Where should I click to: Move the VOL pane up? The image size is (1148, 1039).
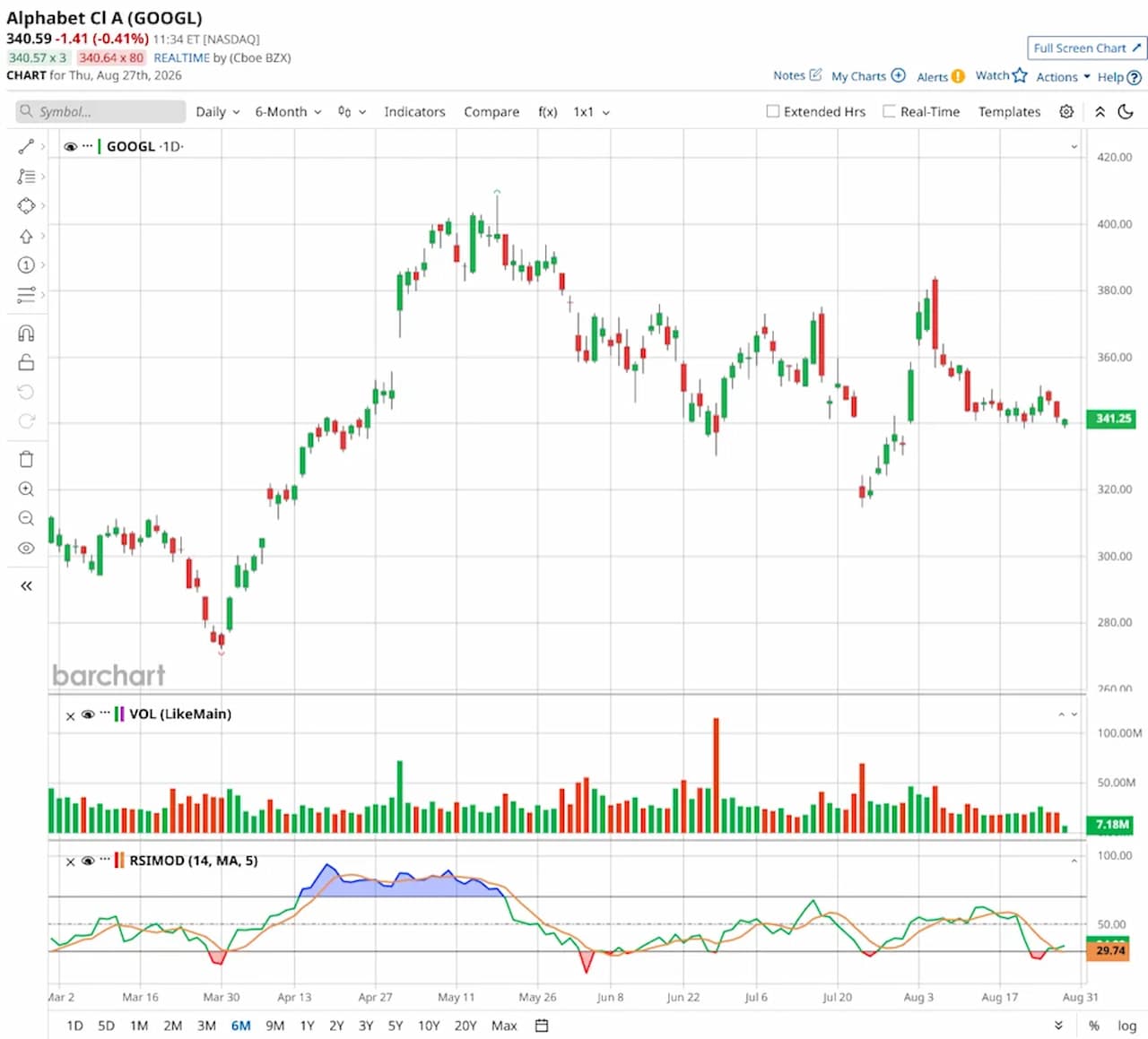coord(1061,714)
